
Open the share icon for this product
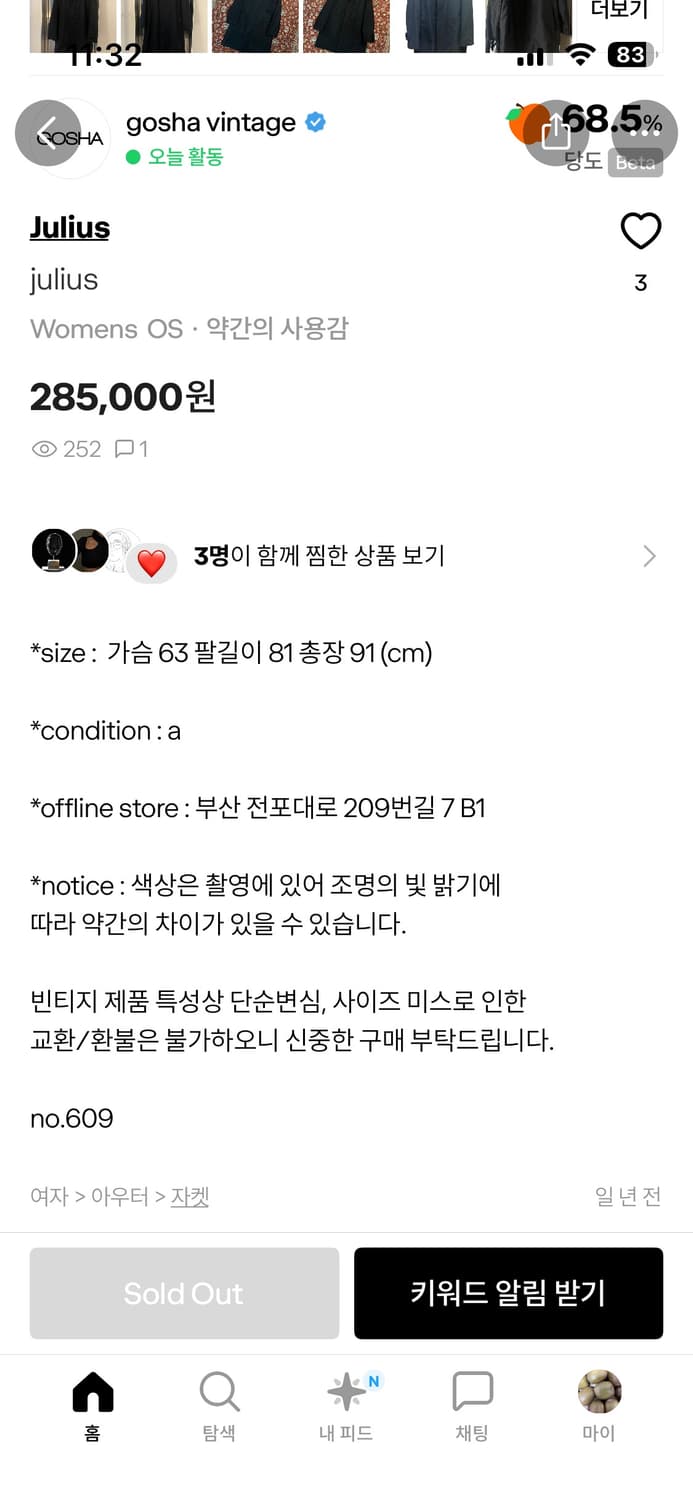coord(556,132)
